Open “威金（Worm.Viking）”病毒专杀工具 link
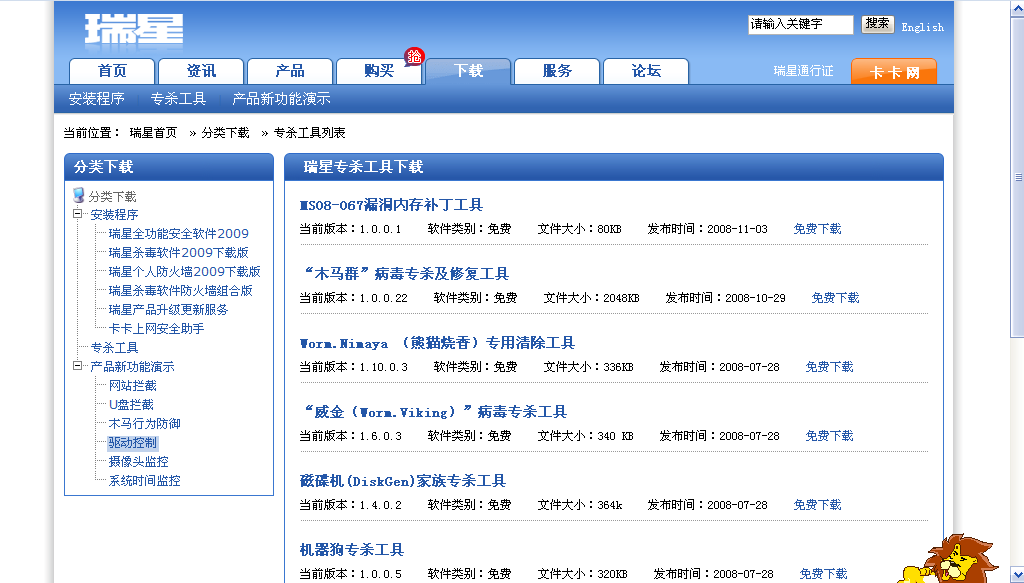 [x=435, y=412]
